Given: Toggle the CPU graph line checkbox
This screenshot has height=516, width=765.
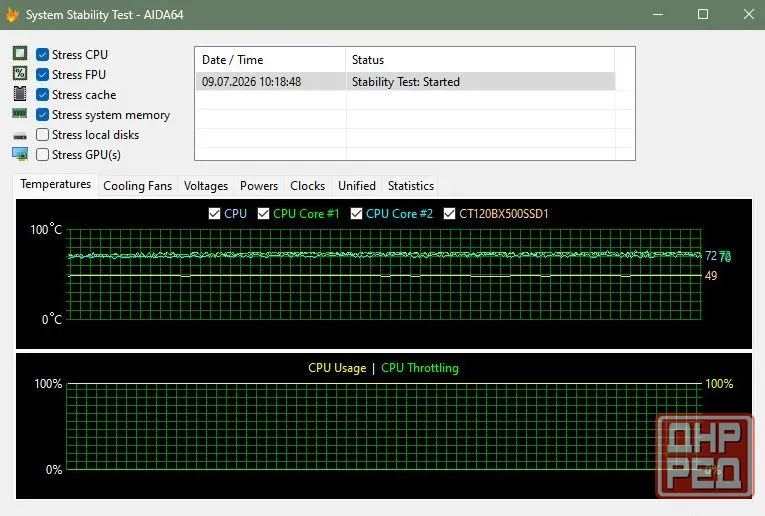Looking at the screenshot, I should (x=214, y=214).
